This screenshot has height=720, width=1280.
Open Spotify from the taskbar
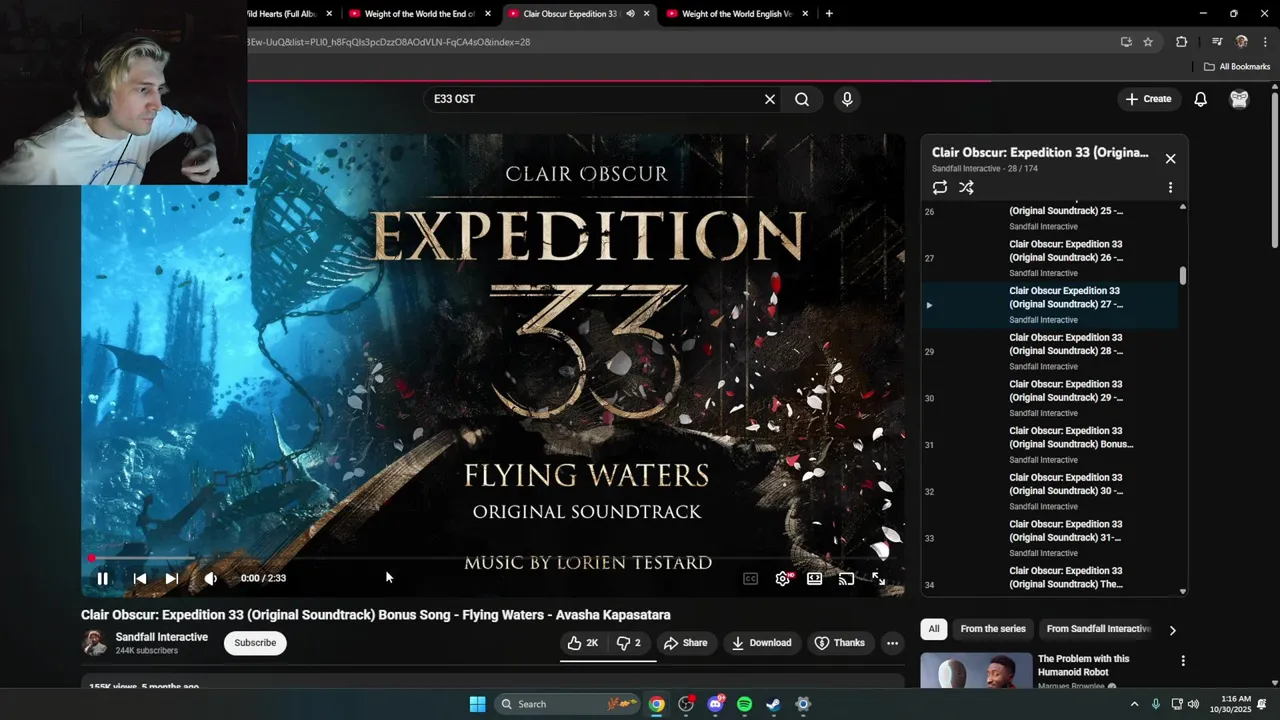pos(744,704)
